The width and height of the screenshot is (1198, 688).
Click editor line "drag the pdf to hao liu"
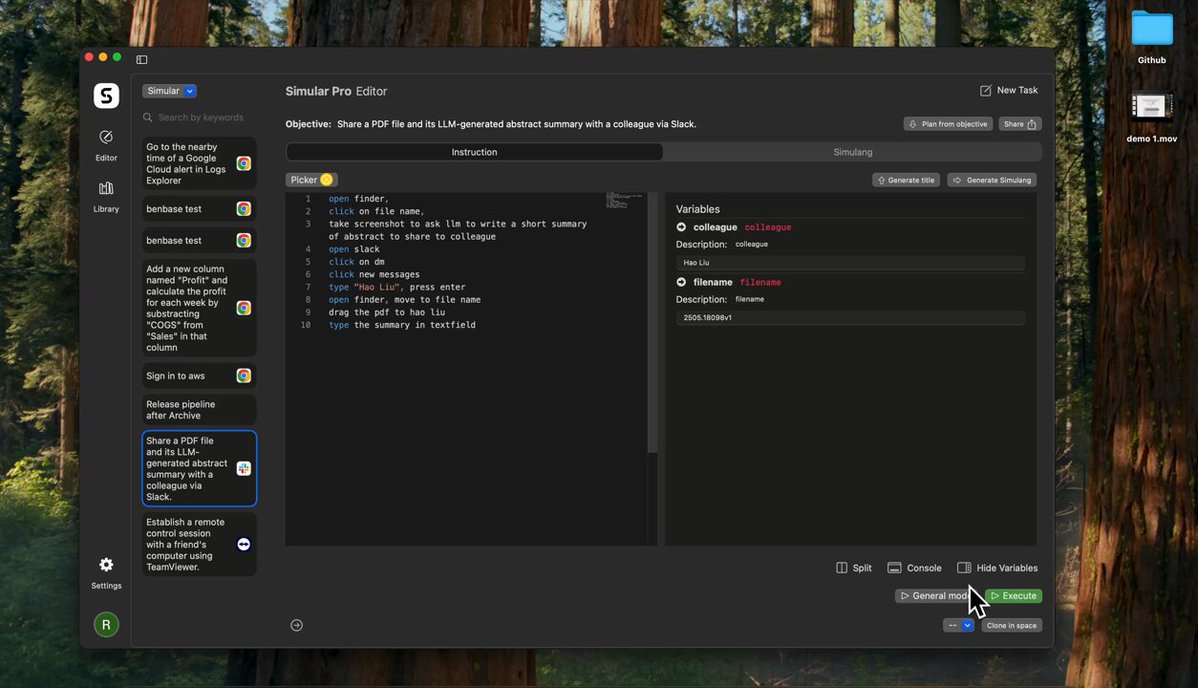387,312
